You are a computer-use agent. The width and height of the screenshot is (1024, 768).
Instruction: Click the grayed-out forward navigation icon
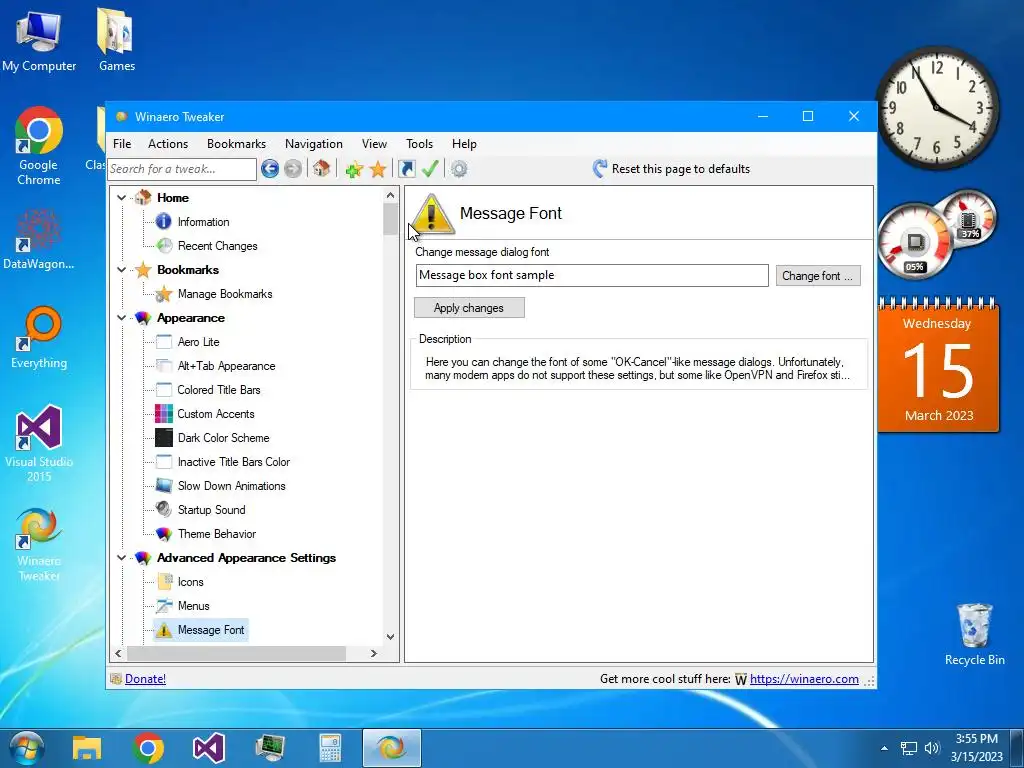pyautogui.click(x=293, y=169)
